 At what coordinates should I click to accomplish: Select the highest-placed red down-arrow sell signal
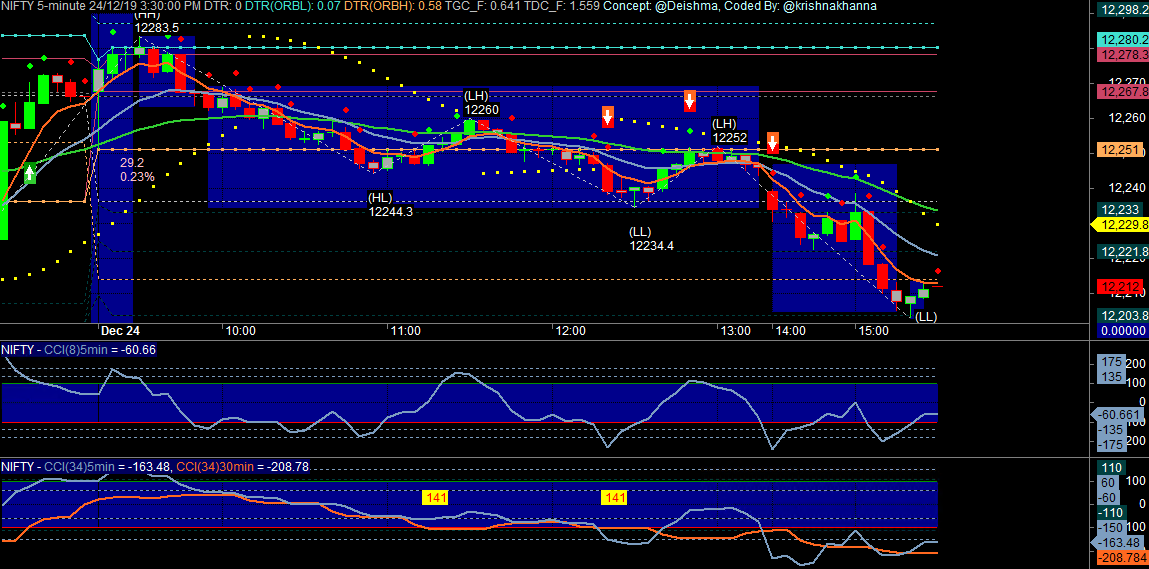click(x=690, y=100)
